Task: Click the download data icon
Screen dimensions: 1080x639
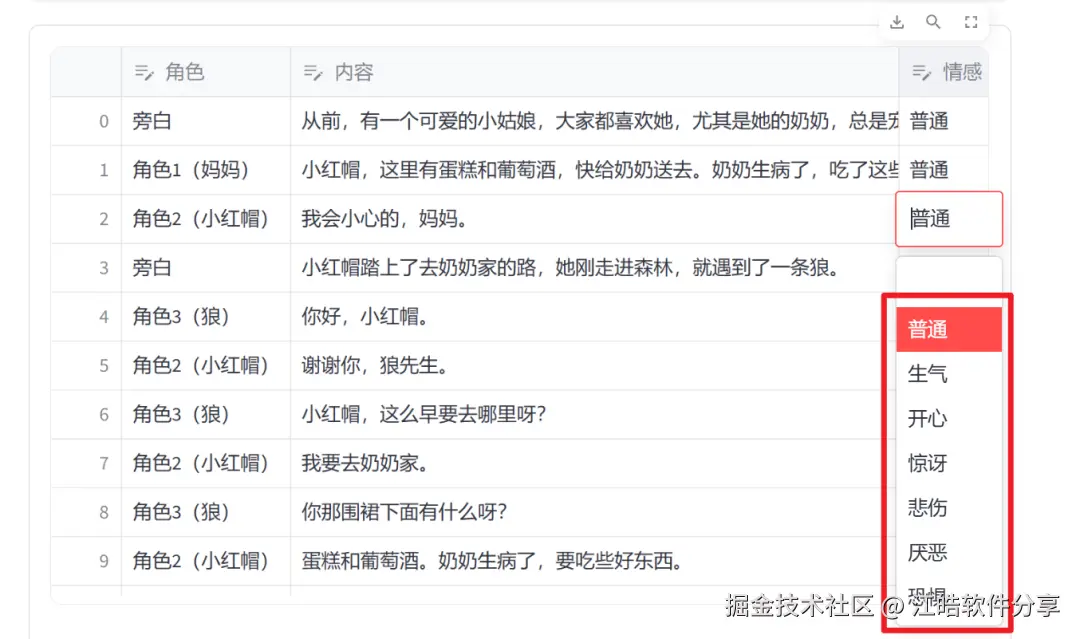Action: click(x=897, y=21)
